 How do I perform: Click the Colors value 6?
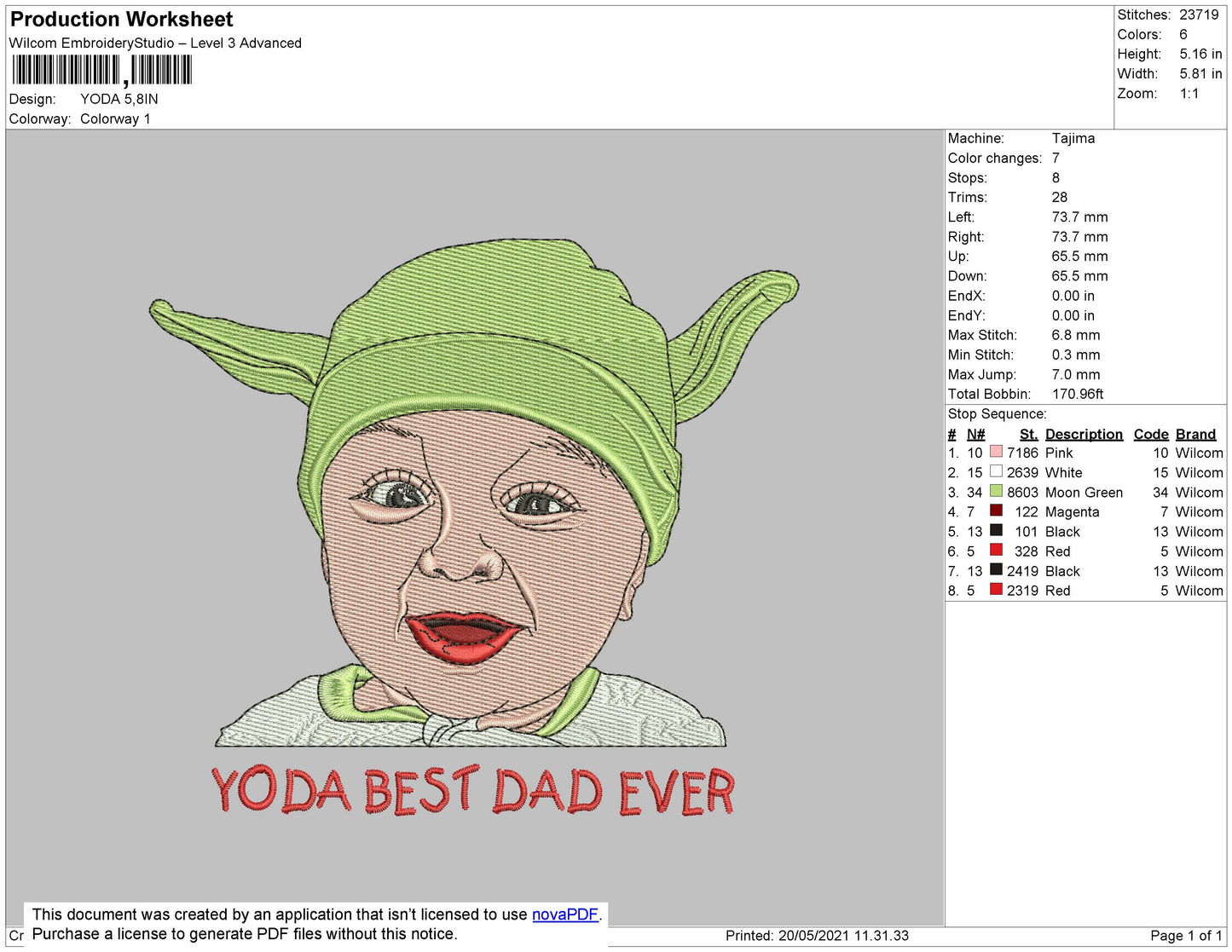(1183, 34)
